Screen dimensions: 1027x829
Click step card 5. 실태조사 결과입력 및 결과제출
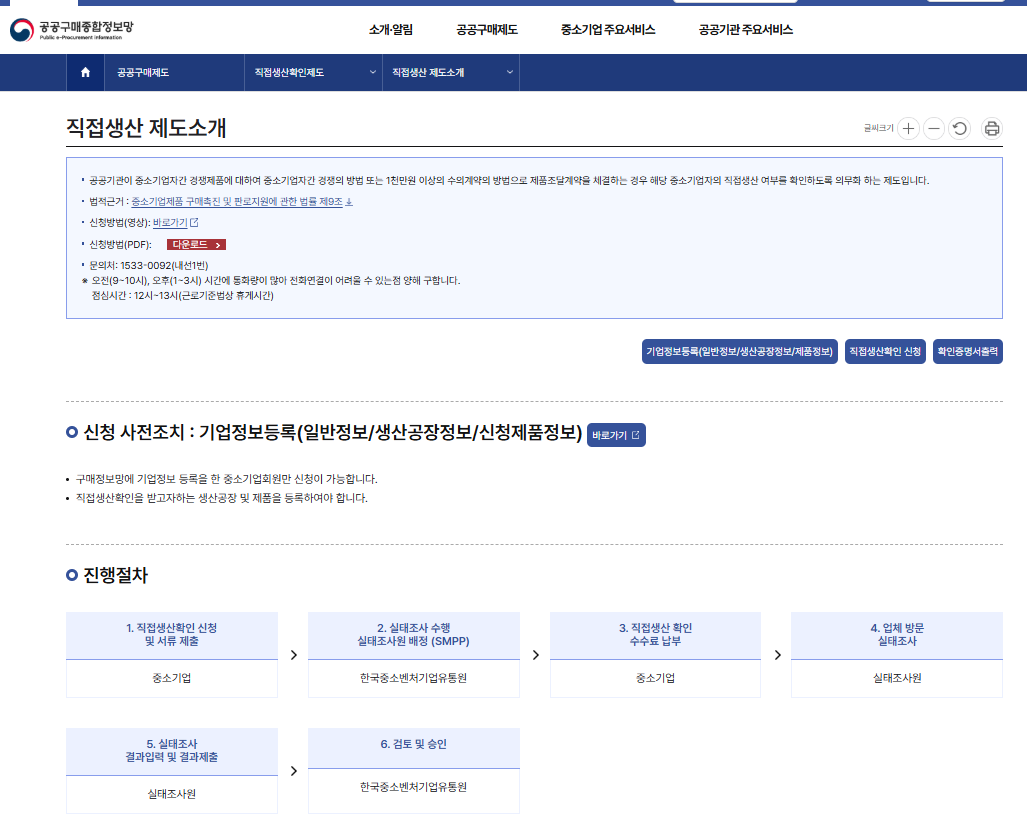tap(172, 771)
